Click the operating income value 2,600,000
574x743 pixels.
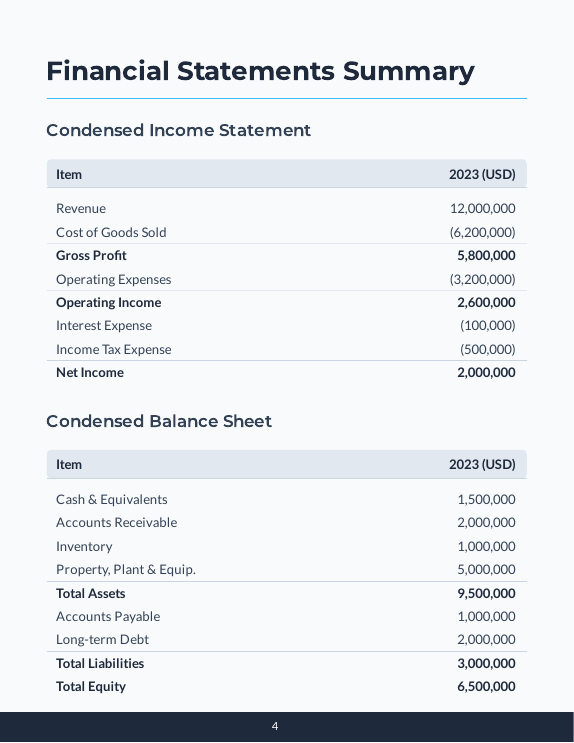click(x=486, y=302)
